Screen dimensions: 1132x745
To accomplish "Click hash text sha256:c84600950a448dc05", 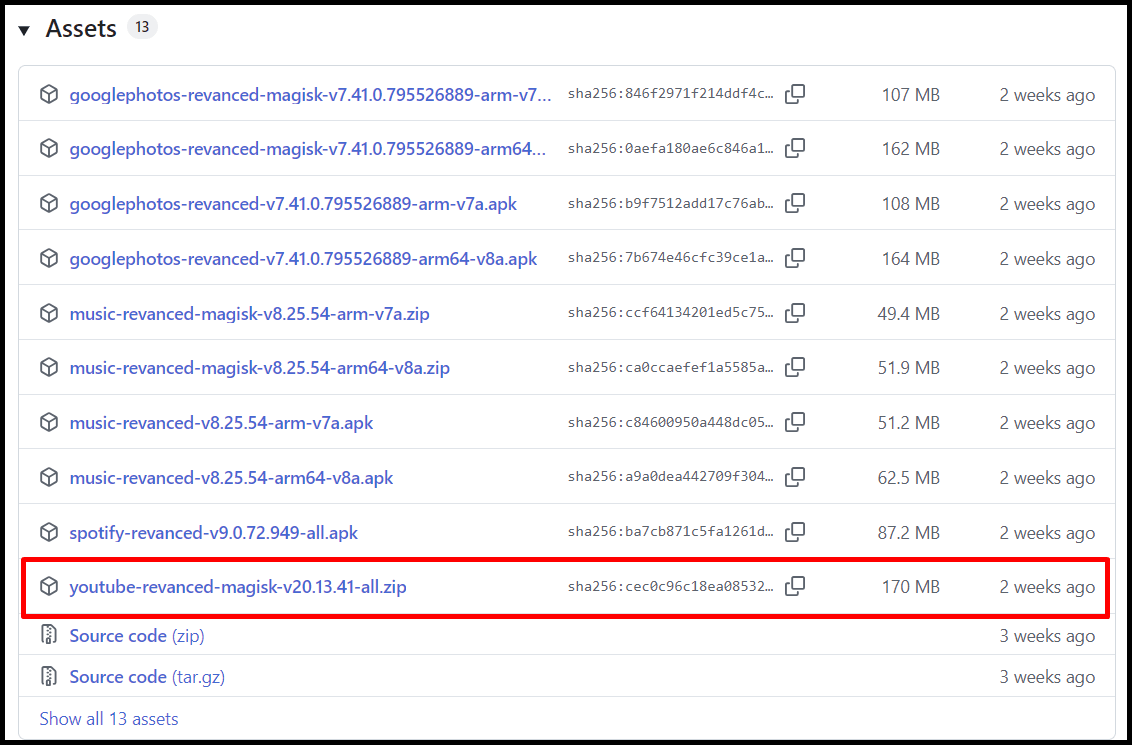I will point(671,422).
